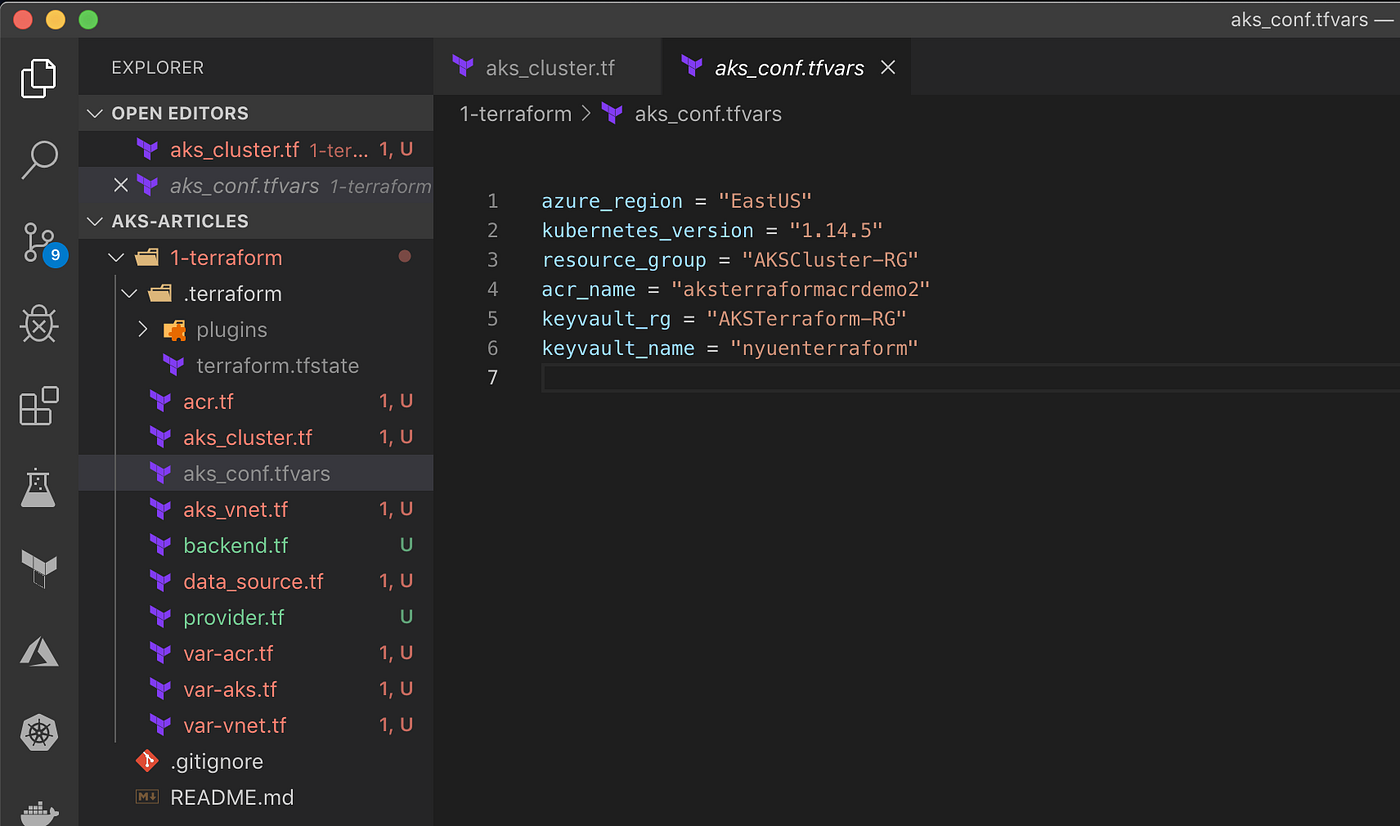
Task: Open the Kubernetes view in activity bar
Action: [x=39, y=734]
